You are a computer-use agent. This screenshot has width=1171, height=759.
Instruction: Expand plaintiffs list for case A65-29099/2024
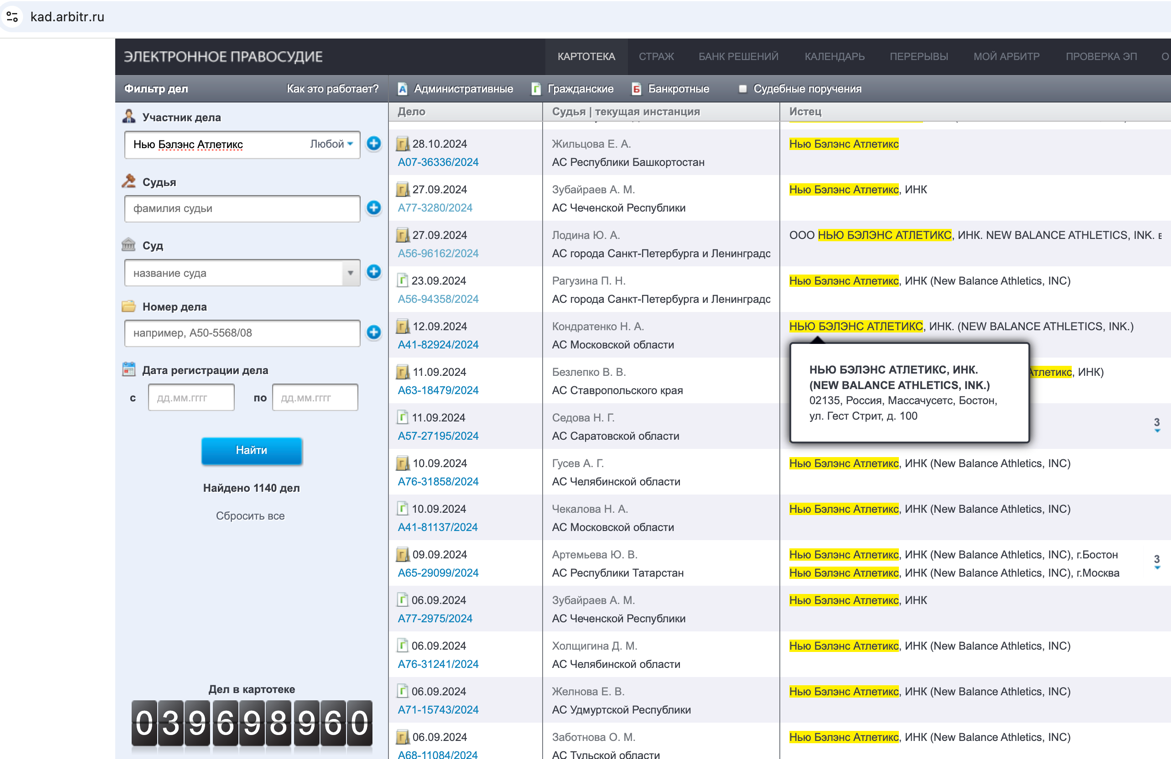[1157, 563]
